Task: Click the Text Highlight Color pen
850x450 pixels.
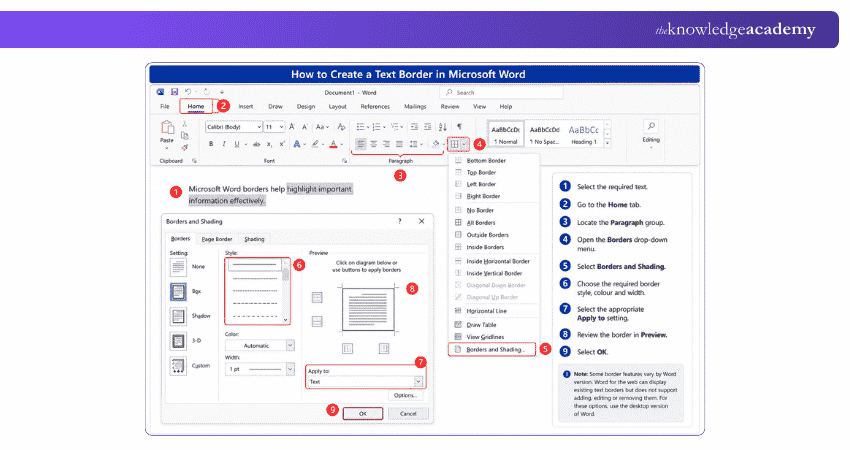Action: coord(315,144)
